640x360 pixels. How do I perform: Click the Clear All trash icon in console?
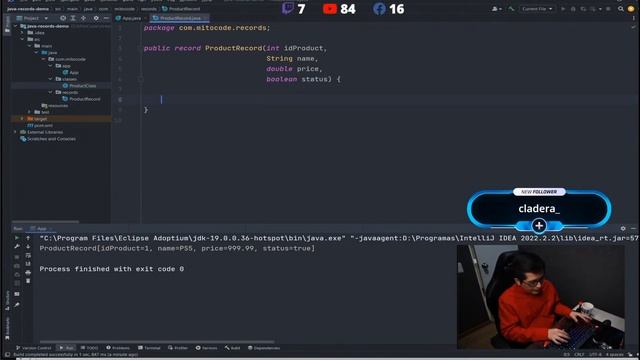click(x=28, y=281)
